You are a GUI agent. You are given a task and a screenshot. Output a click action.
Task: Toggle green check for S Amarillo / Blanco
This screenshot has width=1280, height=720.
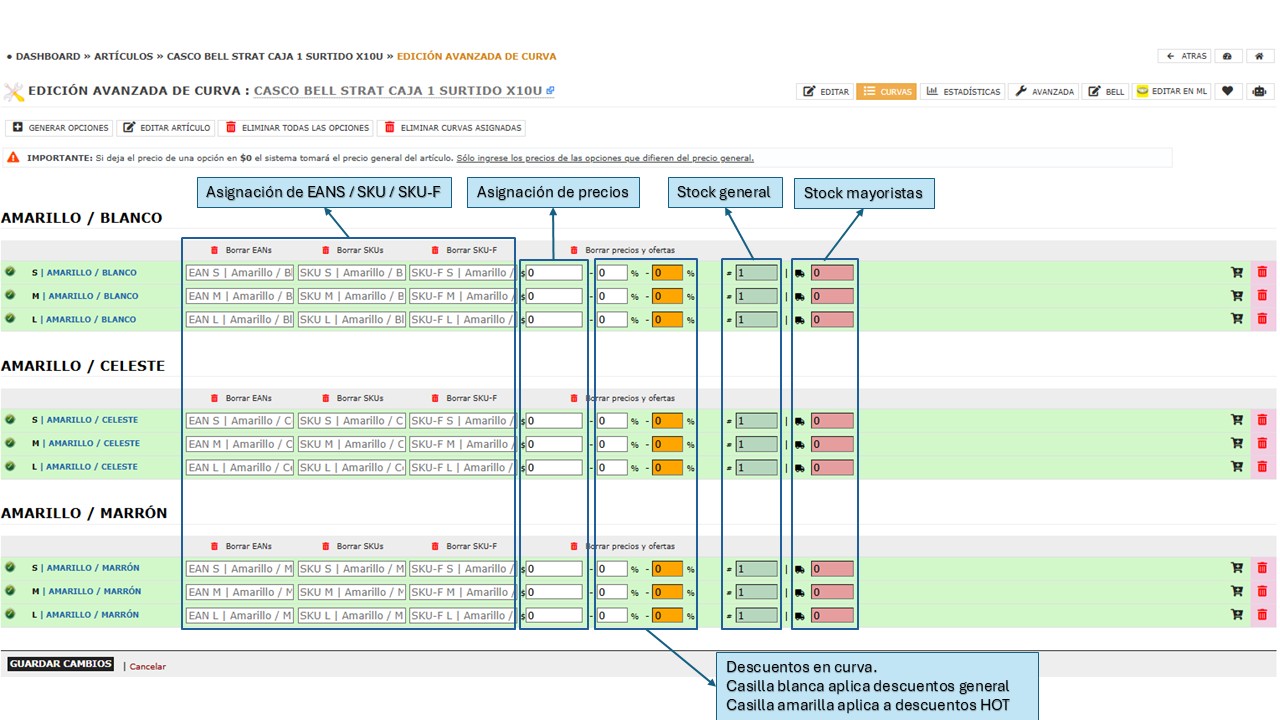click(x=10, y=272)
